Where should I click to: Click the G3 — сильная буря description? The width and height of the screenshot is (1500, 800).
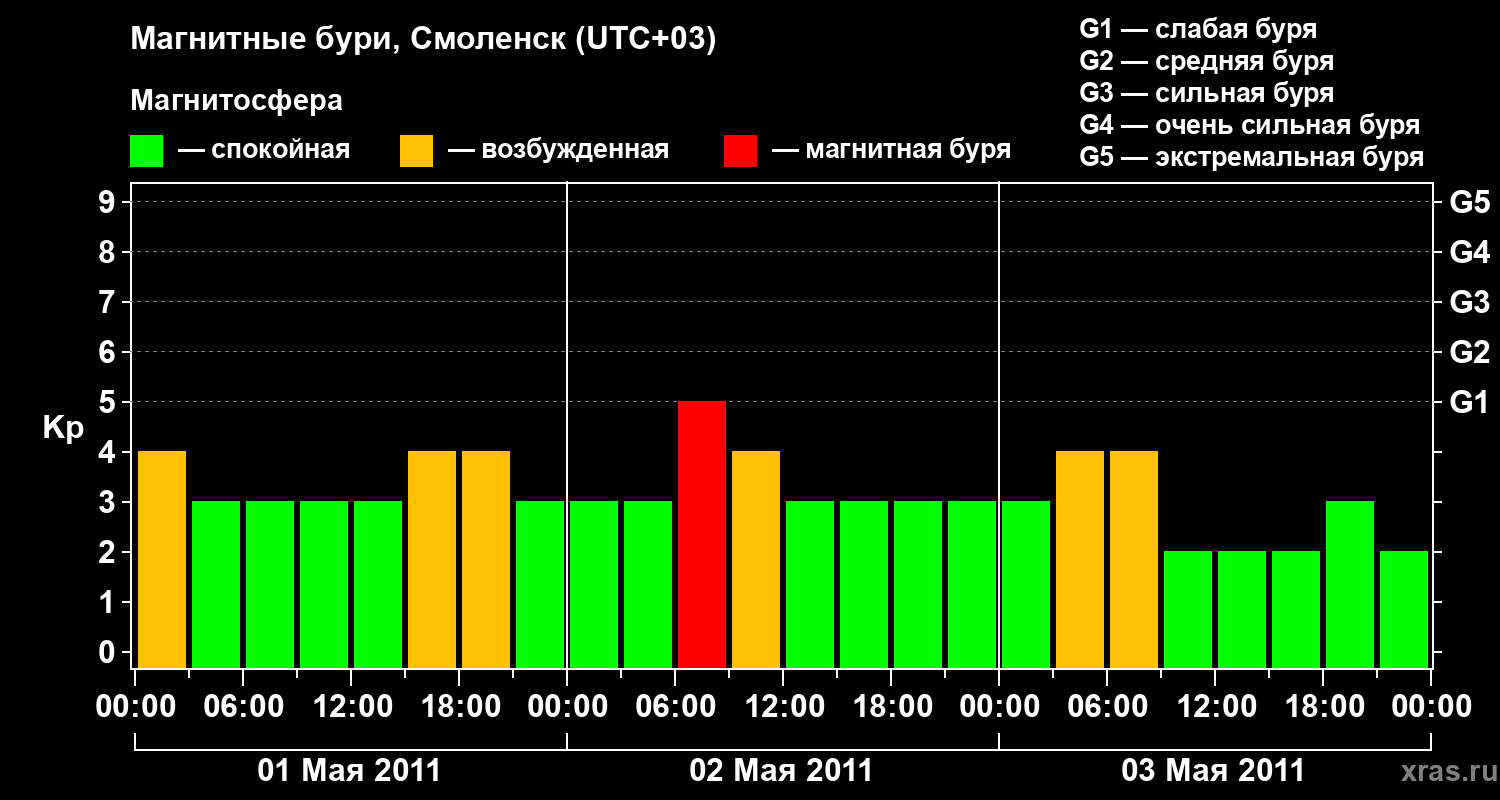coord(1207,93)
